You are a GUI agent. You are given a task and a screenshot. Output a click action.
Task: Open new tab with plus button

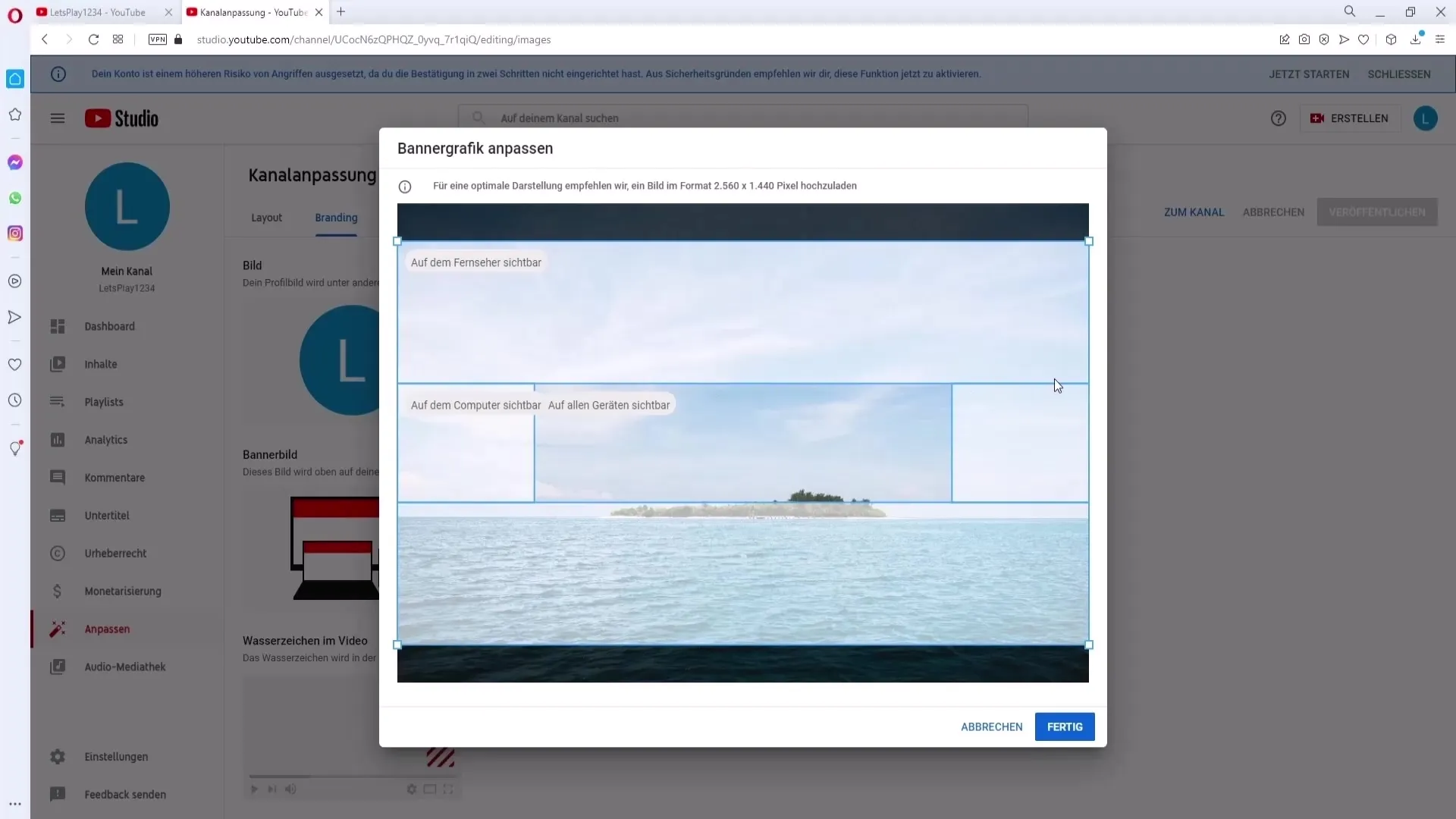point(341,12)
